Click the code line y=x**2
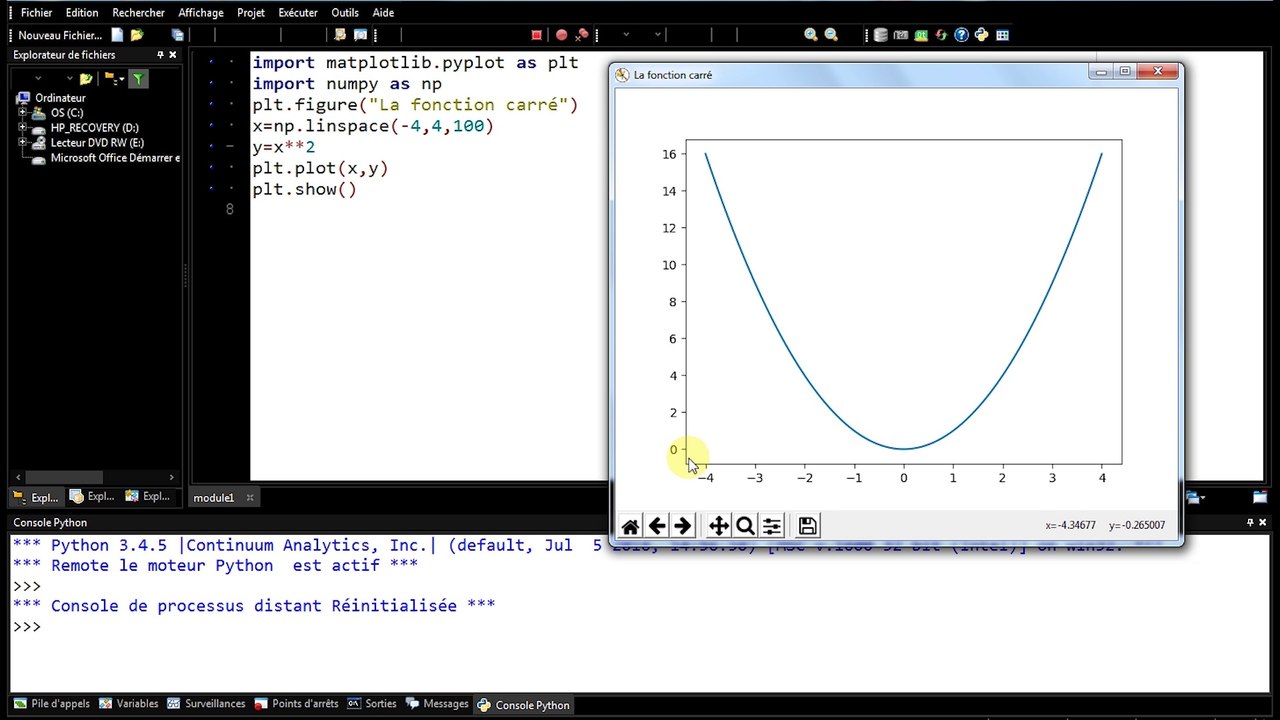 point(283,147)
